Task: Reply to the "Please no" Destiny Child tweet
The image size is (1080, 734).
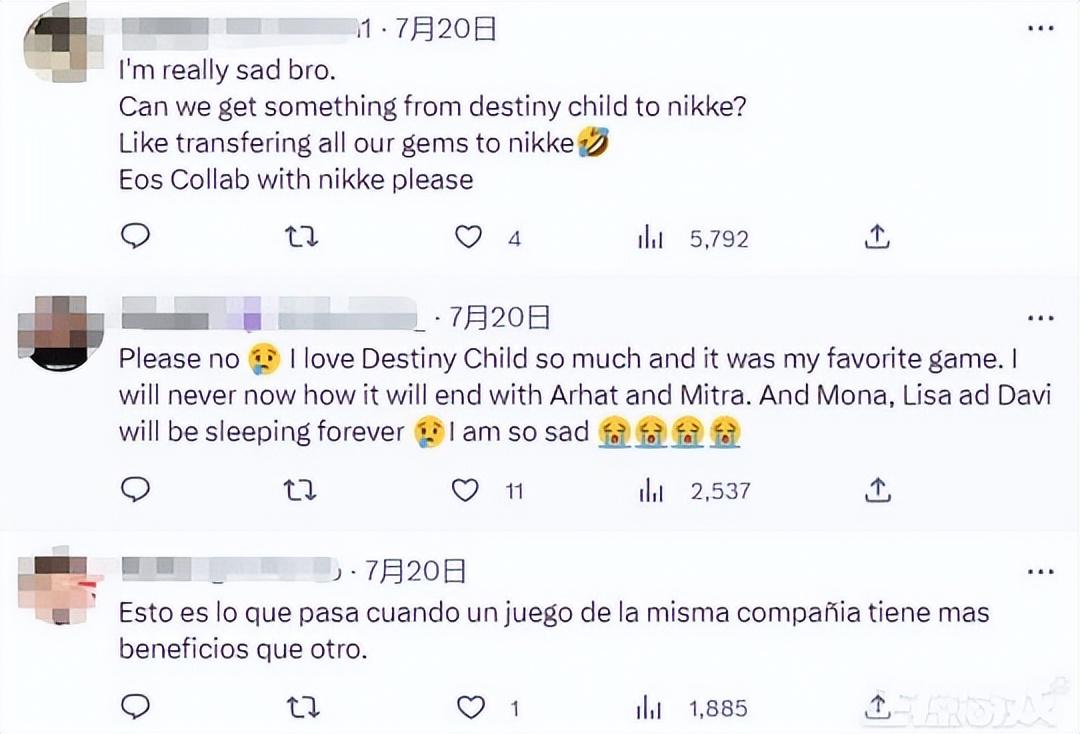Action: [x=135, y=490]
